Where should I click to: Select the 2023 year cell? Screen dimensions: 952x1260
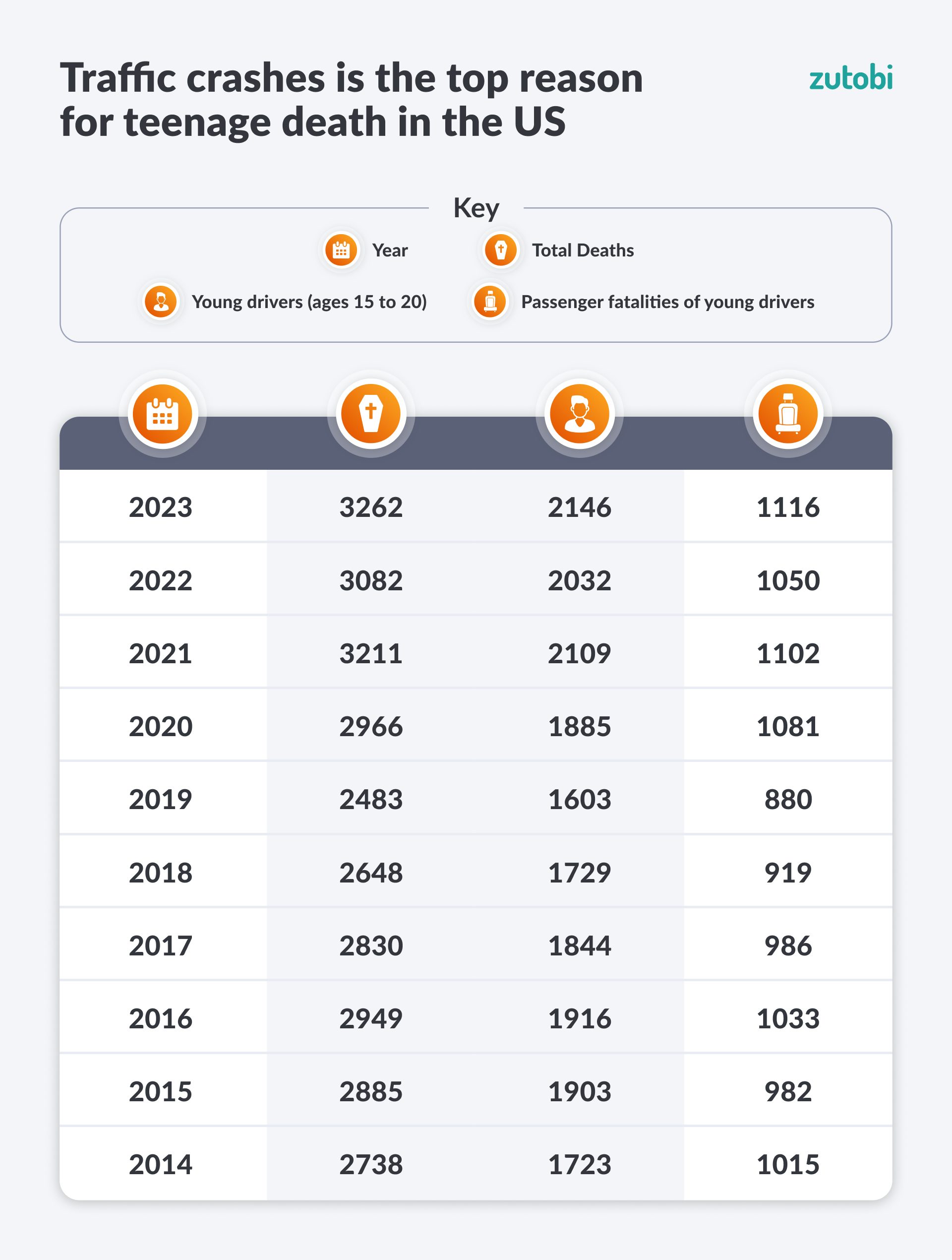pyautogui.click(x=161, y=507)
